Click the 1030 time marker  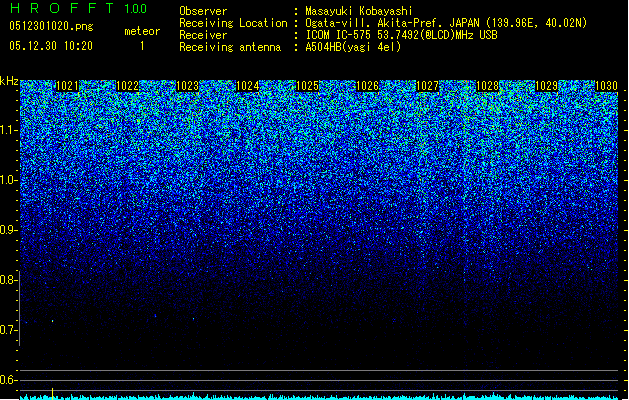pyautogui.click(x=606, y=86)
